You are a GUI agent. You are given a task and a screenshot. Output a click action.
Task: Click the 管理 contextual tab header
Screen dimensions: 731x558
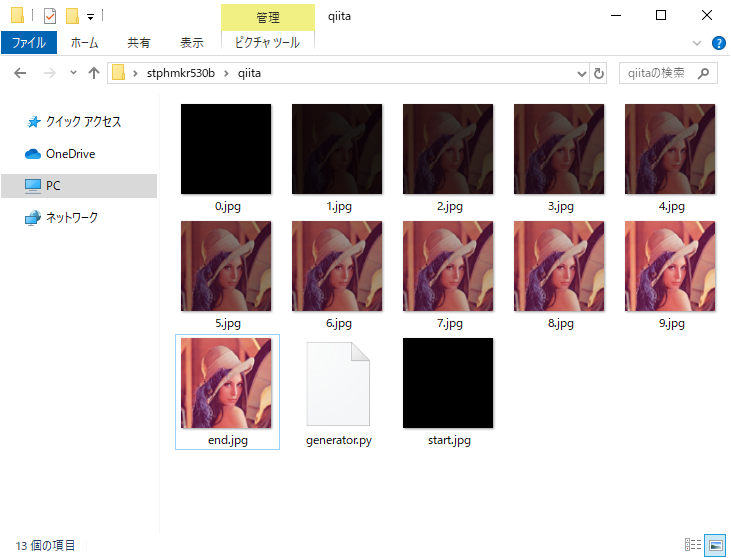(x=268, y=18)
